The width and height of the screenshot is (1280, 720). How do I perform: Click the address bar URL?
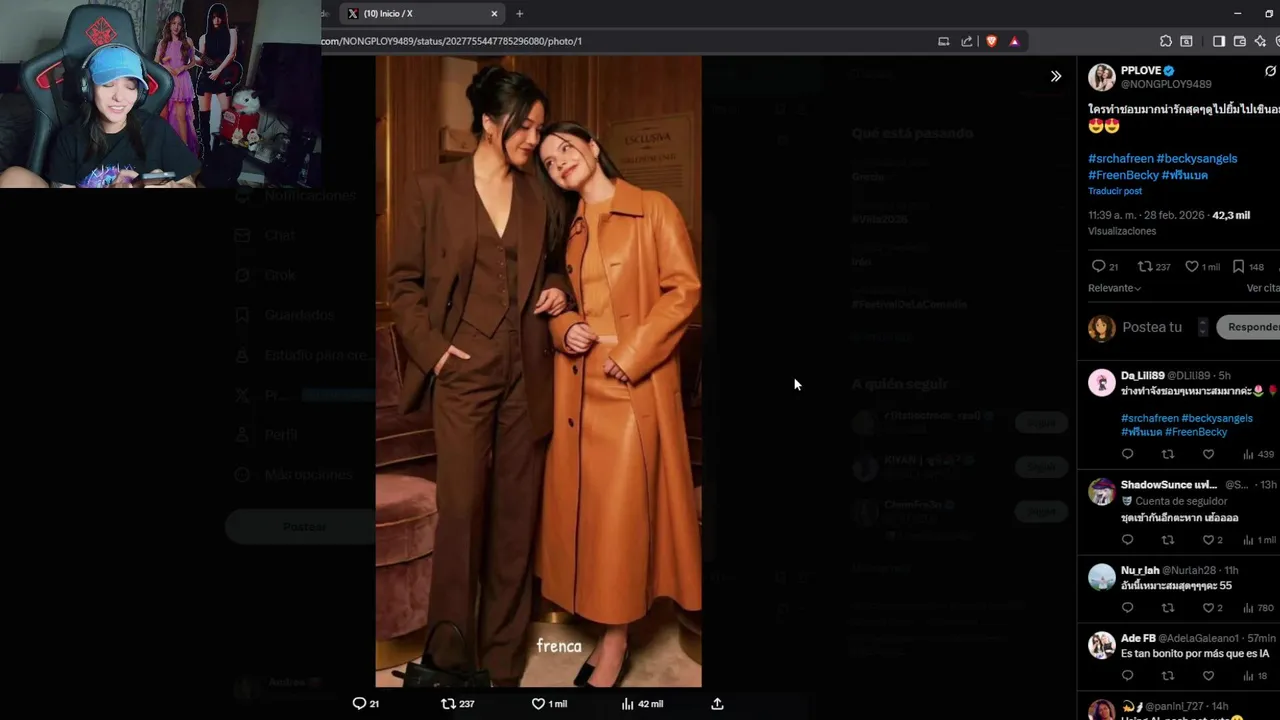(451, 41)
